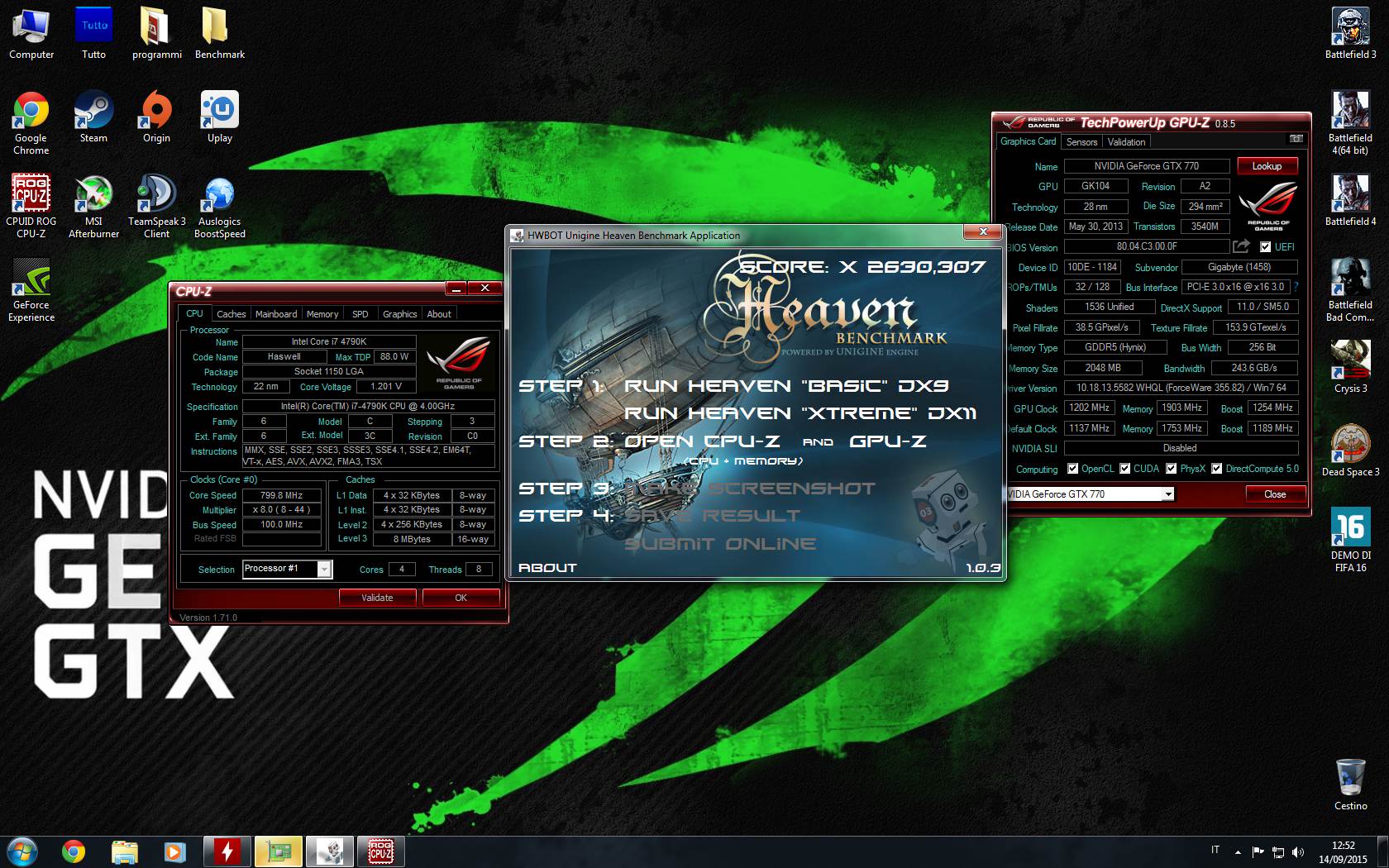Open ABOUT in Heaven benchmark app
The width and height of the screenshot is (1389, 868).
click(547, 568)
